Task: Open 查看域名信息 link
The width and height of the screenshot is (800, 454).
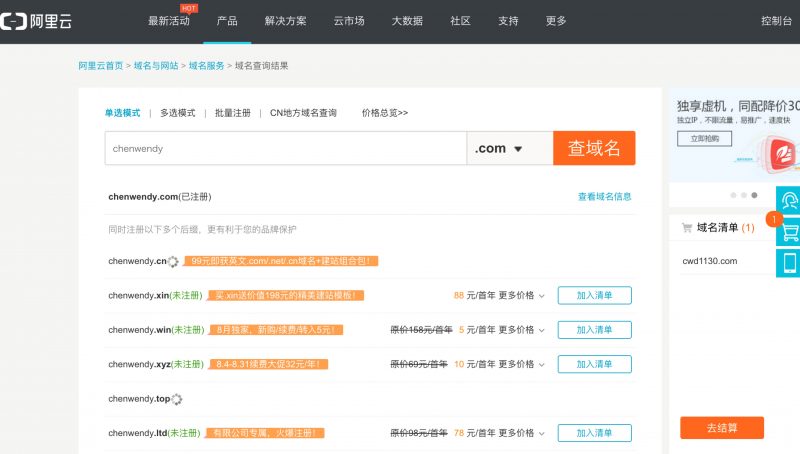Action: click(x=605, y=196)
